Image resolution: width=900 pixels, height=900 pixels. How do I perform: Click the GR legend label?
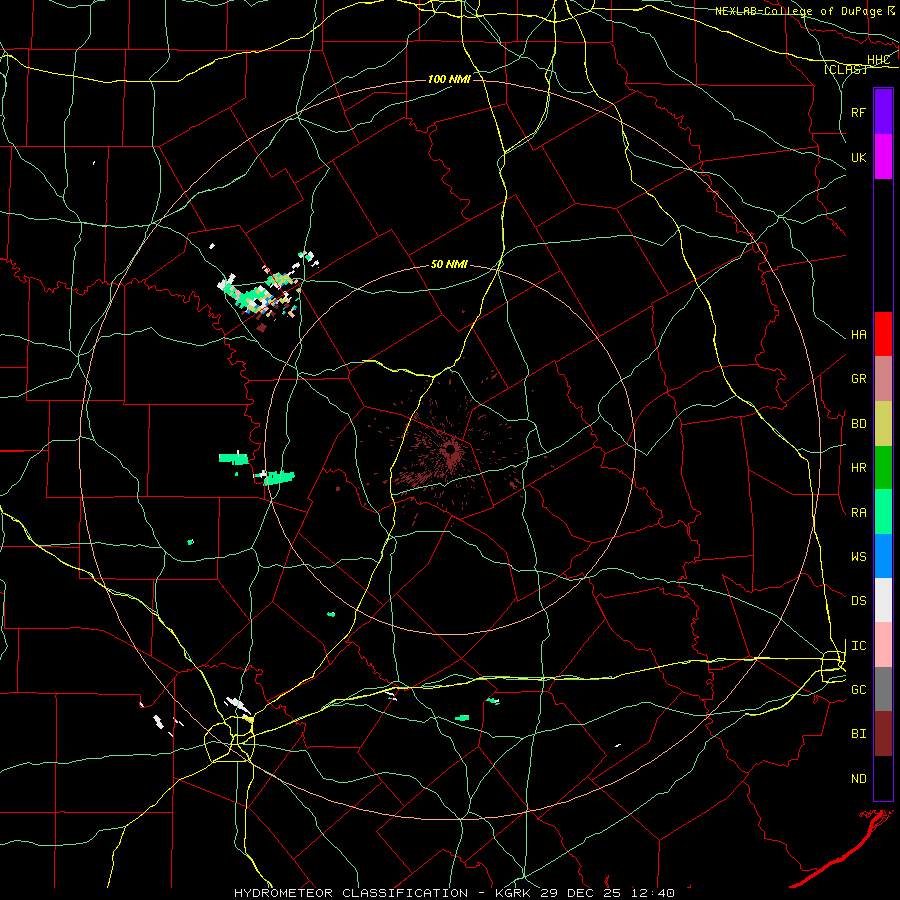point(858,379)
